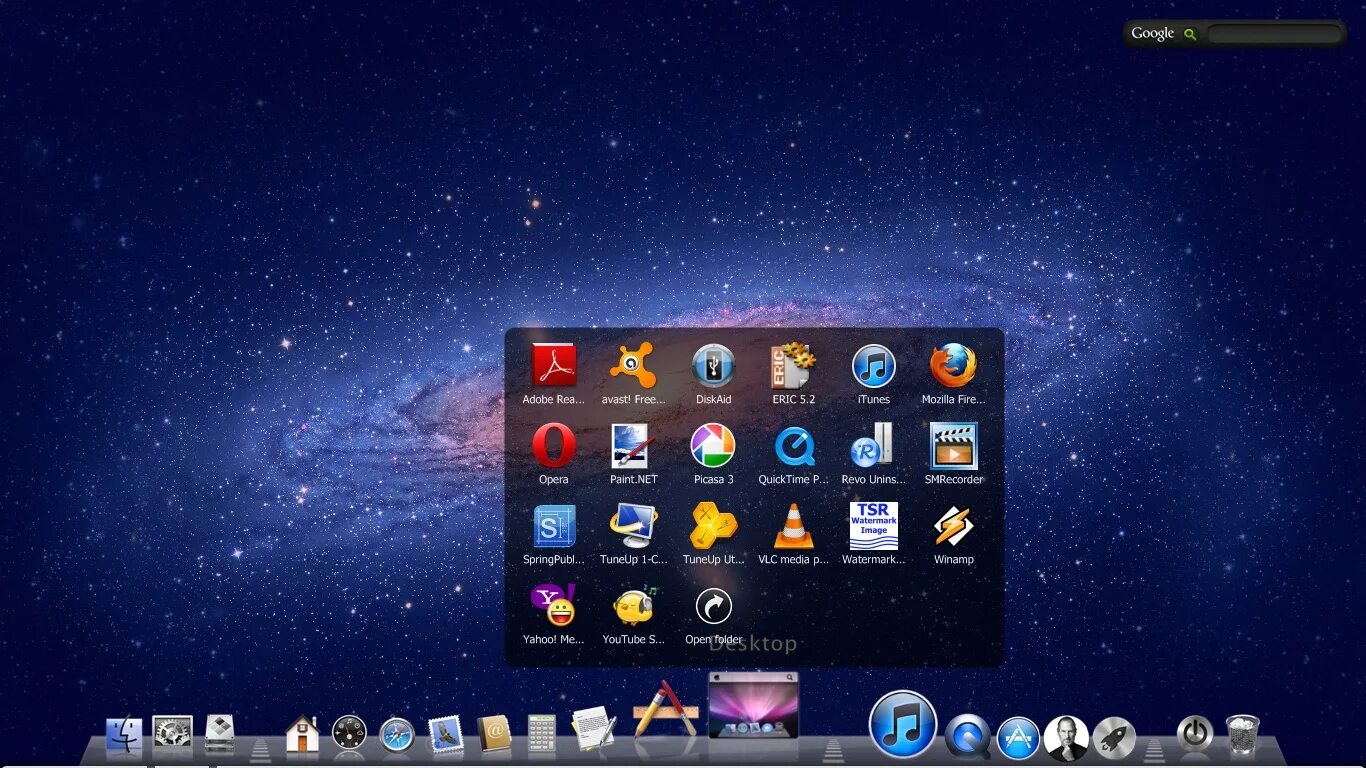Screen dimensions: 1366x768
Task: Open Adobe Reader from the stack
Action: click(553, 366)
